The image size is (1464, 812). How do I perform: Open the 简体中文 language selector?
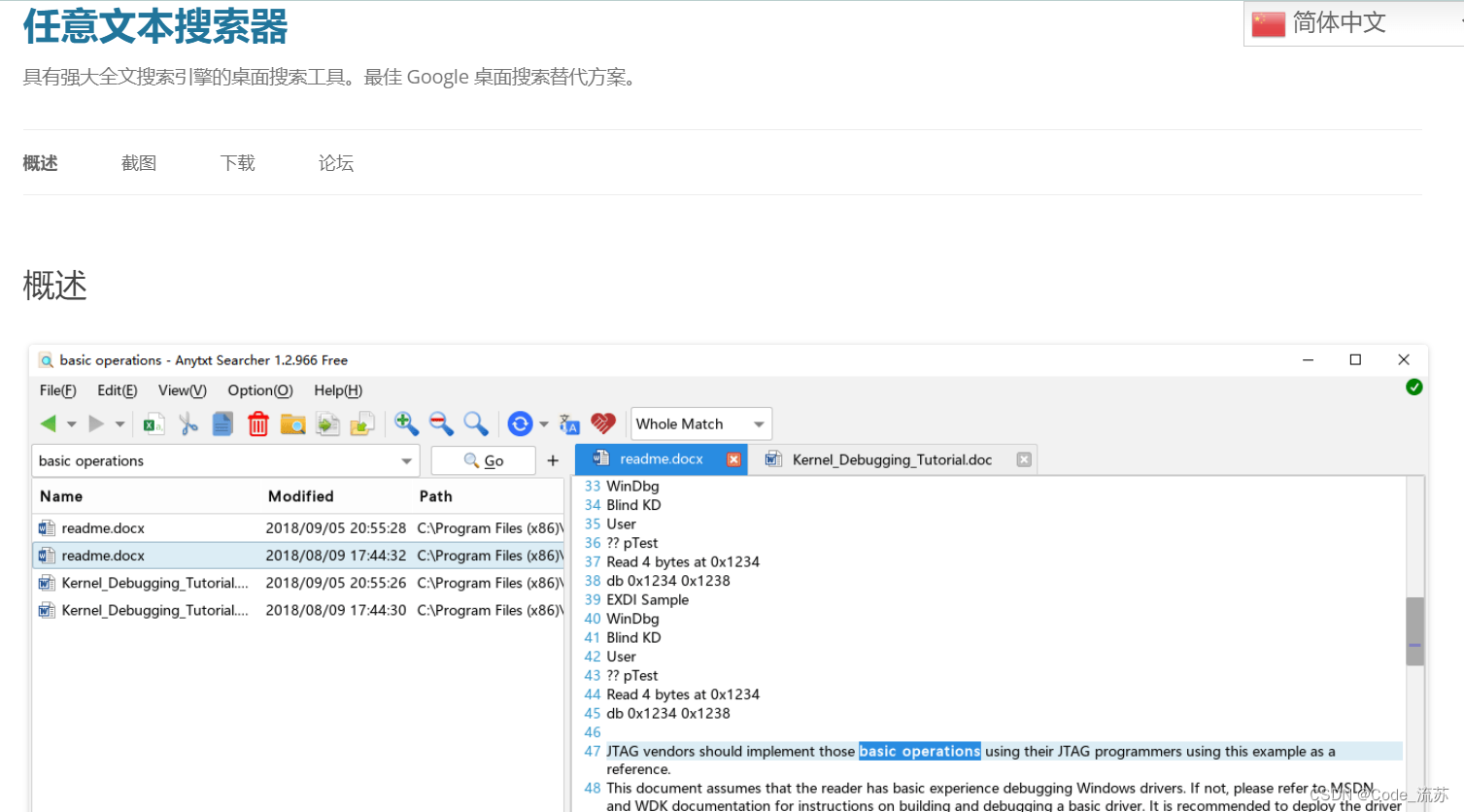point(1356,23)
